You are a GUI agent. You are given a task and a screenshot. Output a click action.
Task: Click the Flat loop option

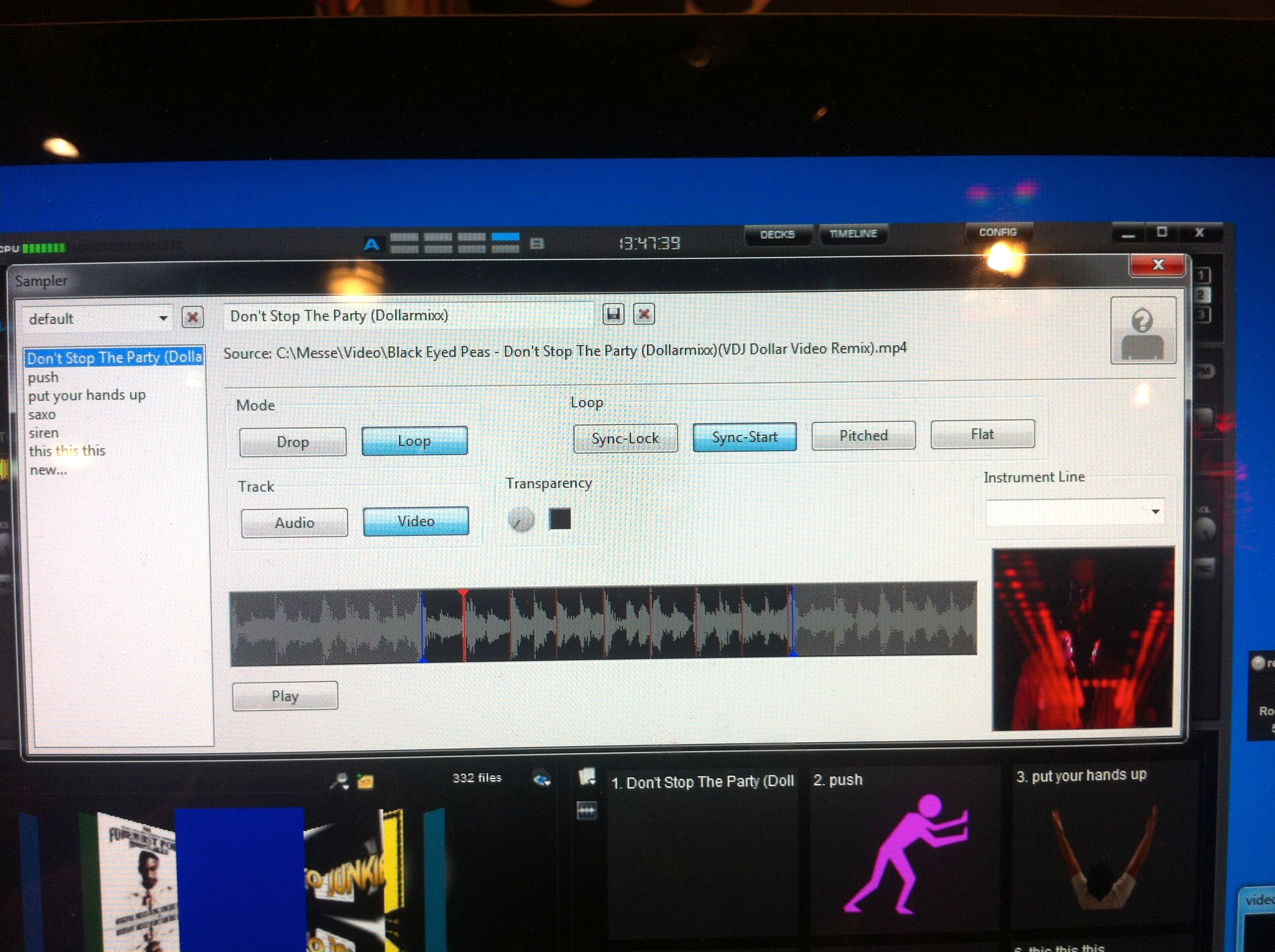coord(983,434)
